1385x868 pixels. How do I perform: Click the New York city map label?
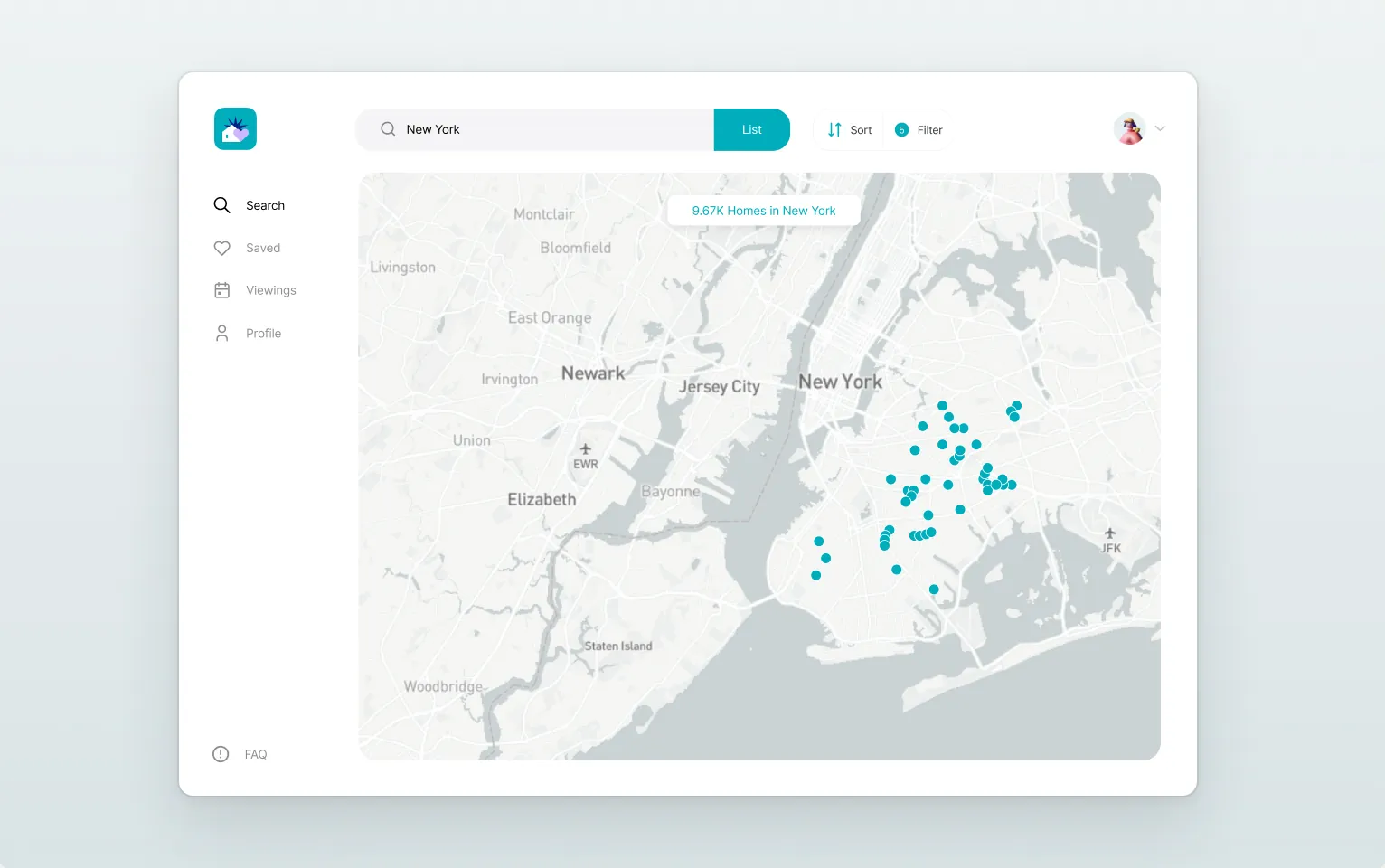click(x=841, y=382)
